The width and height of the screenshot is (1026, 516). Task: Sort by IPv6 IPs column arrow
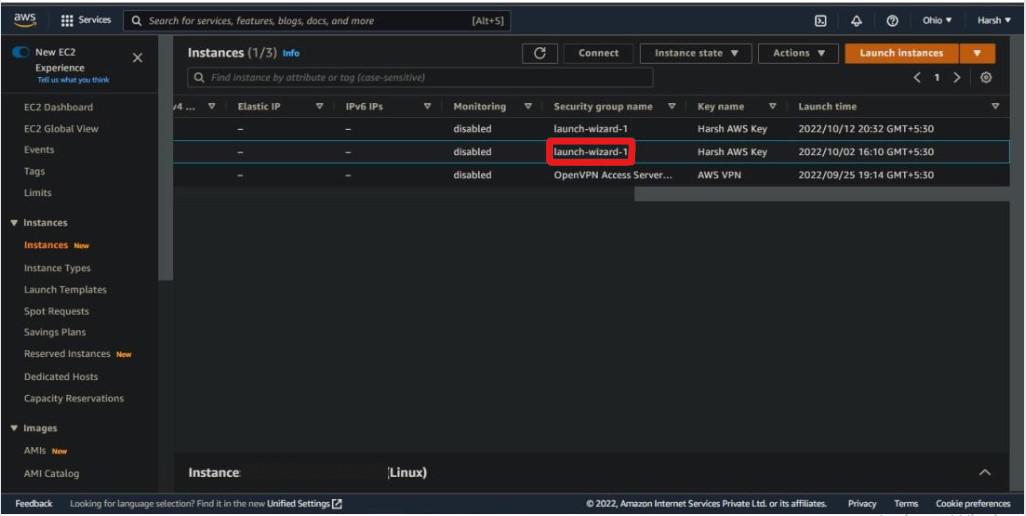coord(427,106)
